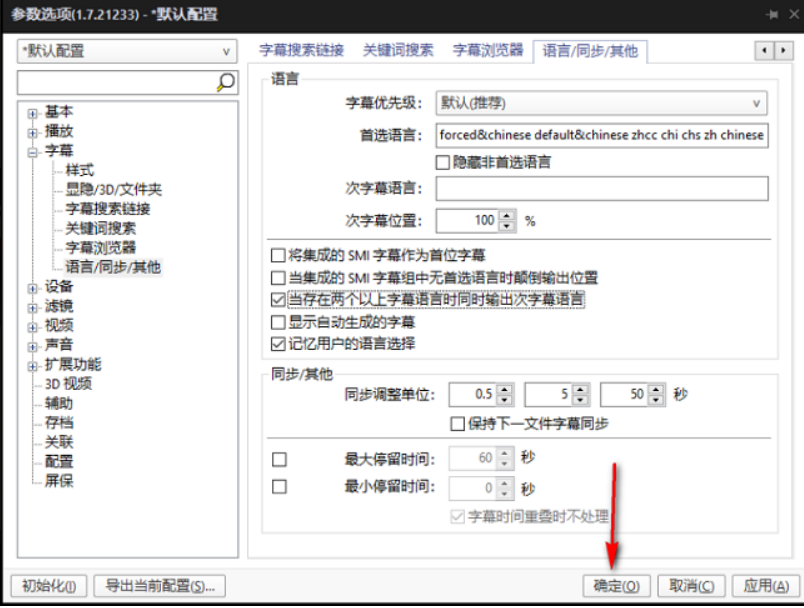
Task: Open 关联 settings in tree
Action: coord(59,442)
